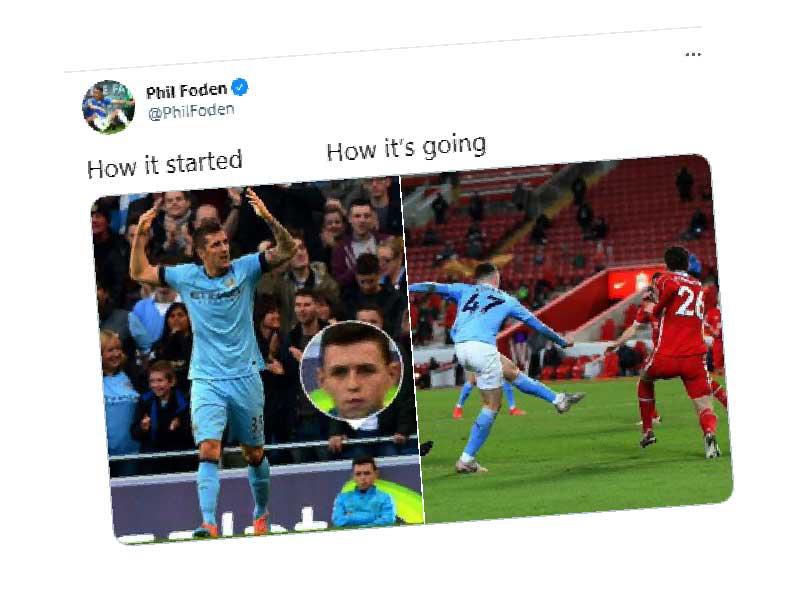Click the gray separator line above the tweet
This screenshot has width=800, height=600.
(x=383, y=49)
